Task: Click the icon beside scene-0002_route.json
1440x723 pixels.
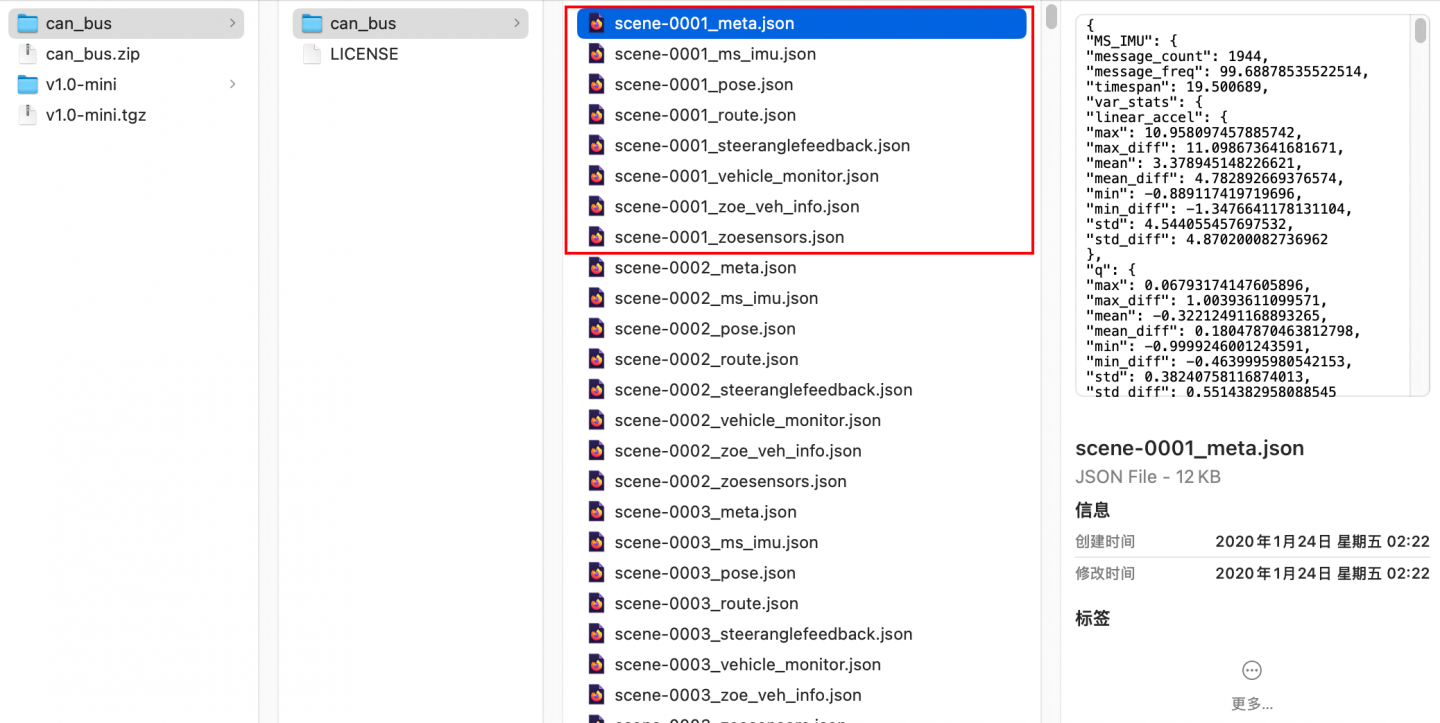Action: click(x=597, y=359)
